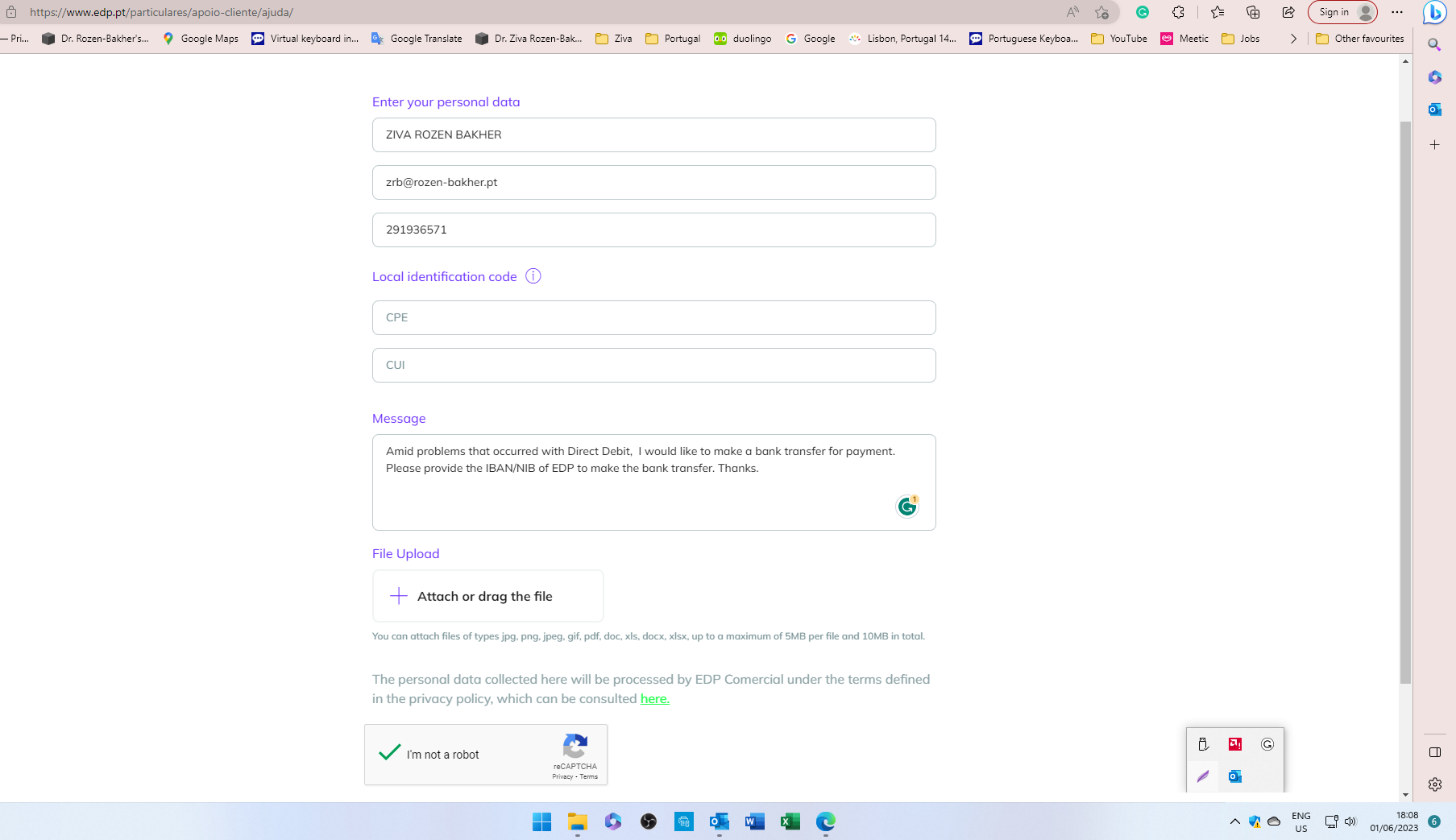Toggle the I'm not a robot checkbox
1456x840 pixels.
(x=389, y=752)
